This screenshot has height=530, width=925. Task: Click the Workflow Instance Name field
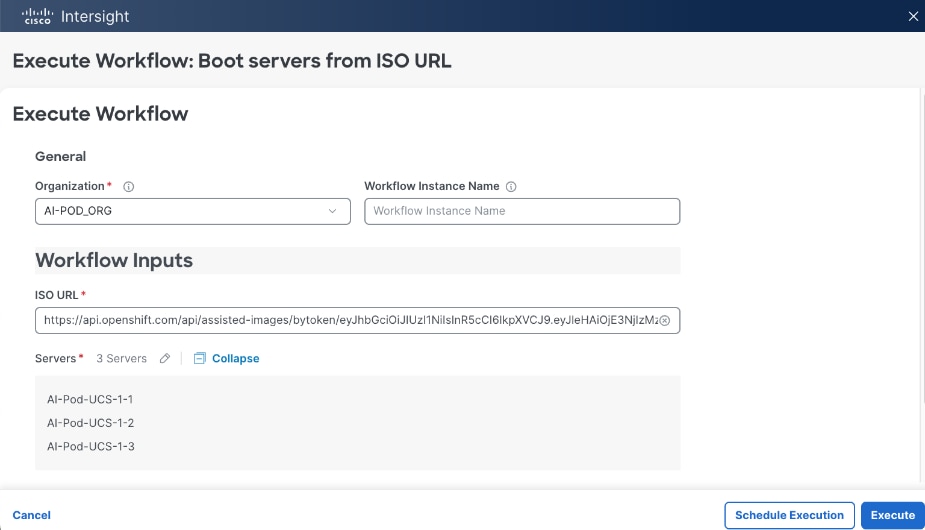[522, 211]
